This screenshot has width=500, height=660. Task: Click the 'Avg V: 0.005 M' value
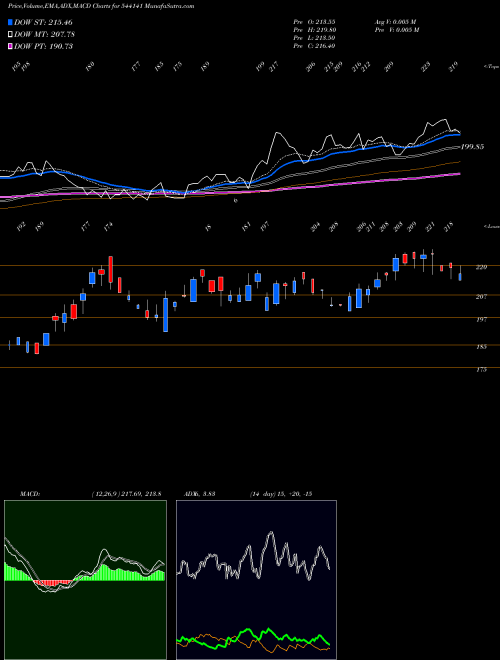point(396,21)
